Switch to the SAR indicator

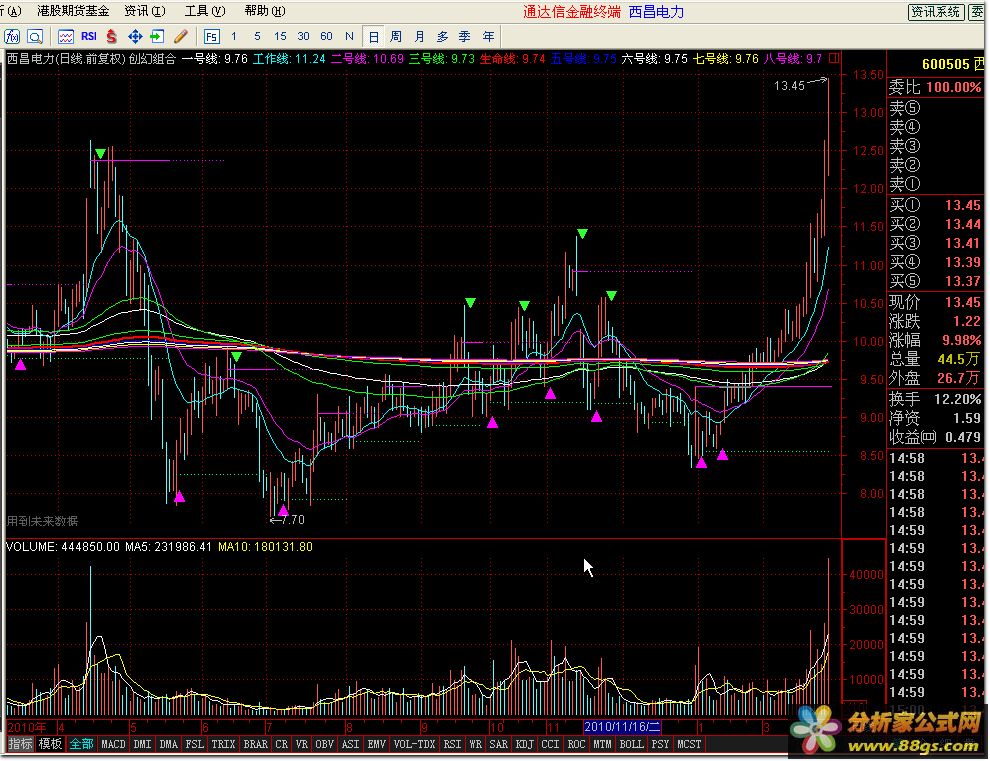coord(498,744)
